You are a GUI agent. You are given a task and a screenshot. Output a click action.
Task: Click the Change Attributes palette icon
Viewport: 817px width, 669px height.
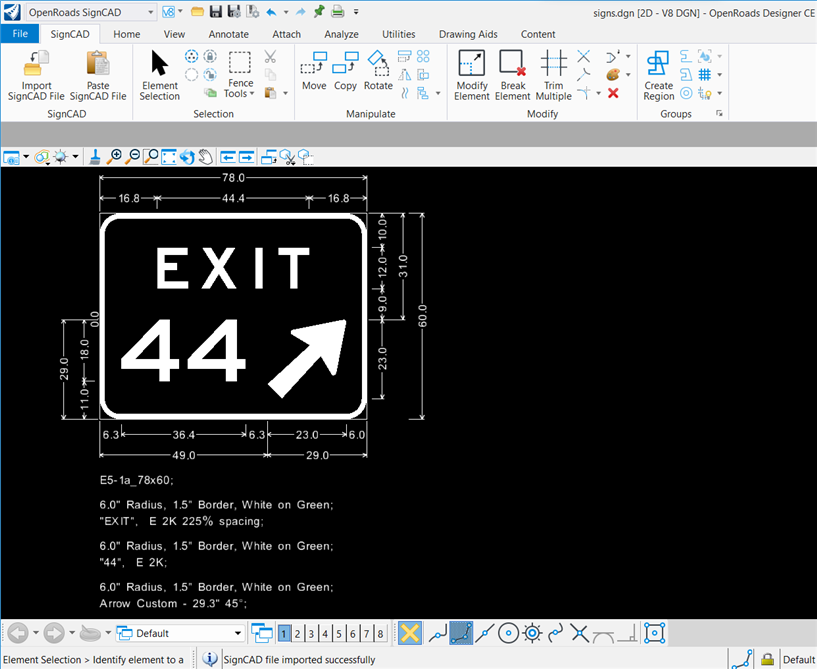(613, 75)
